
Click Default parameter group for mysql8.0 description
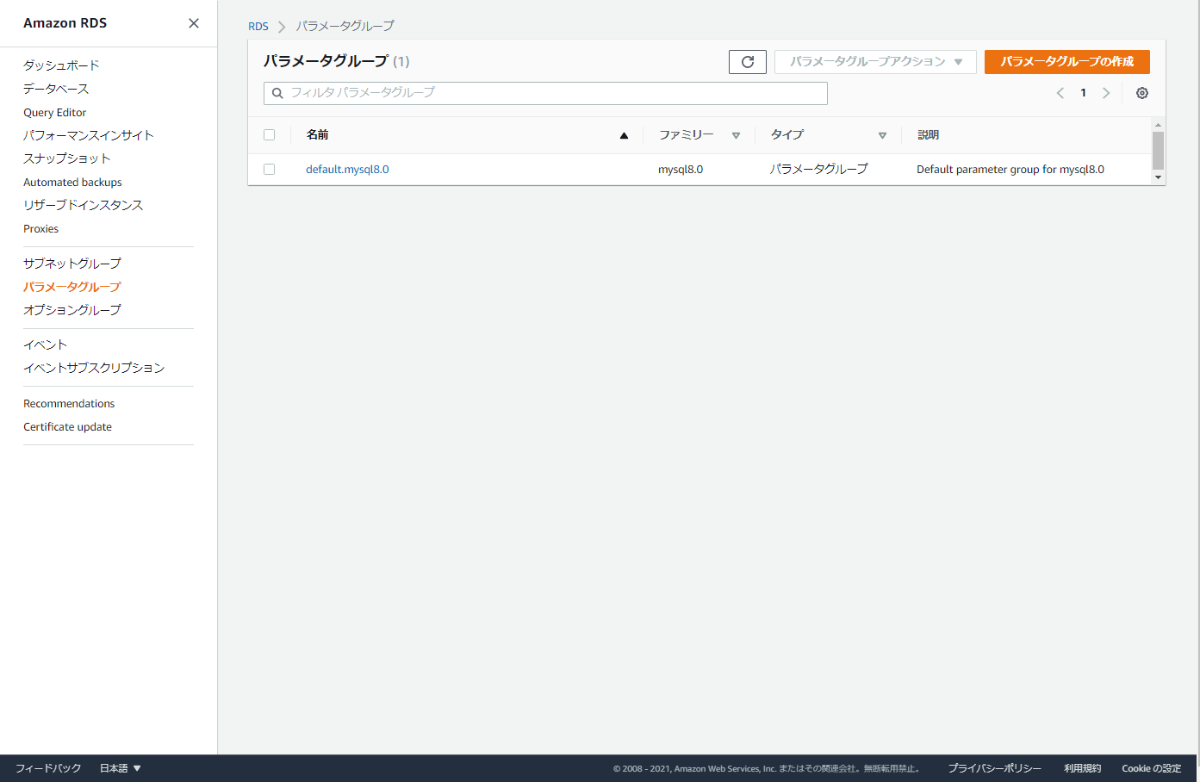click(x=1010, y=169)
